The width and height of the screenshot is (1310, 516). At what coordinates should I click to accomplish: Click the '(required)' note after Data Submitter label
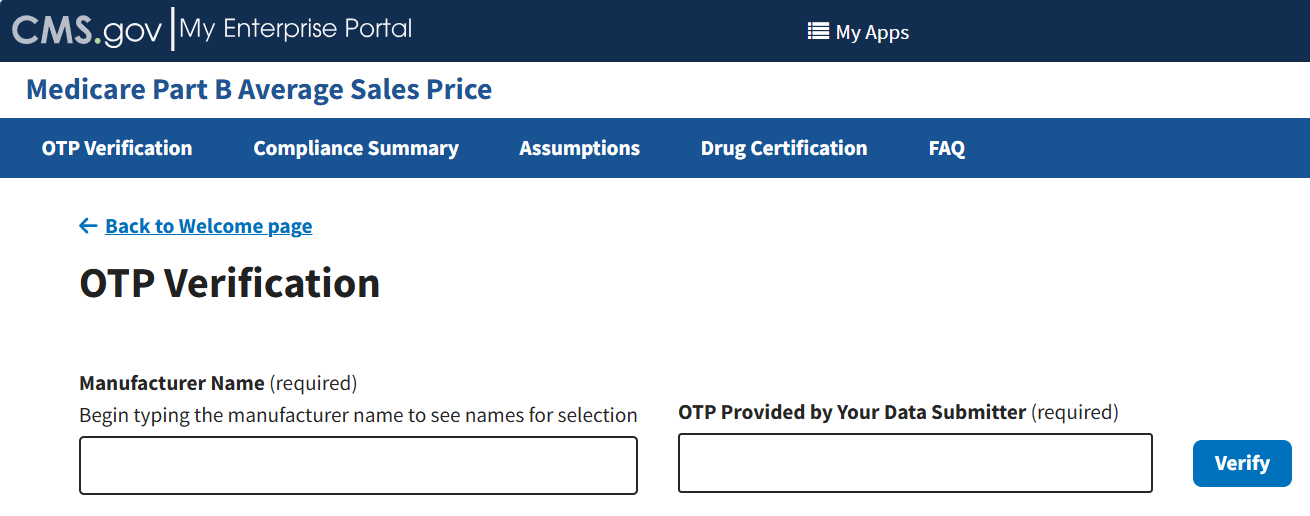pyautogui.click(x=1075, y=412)
